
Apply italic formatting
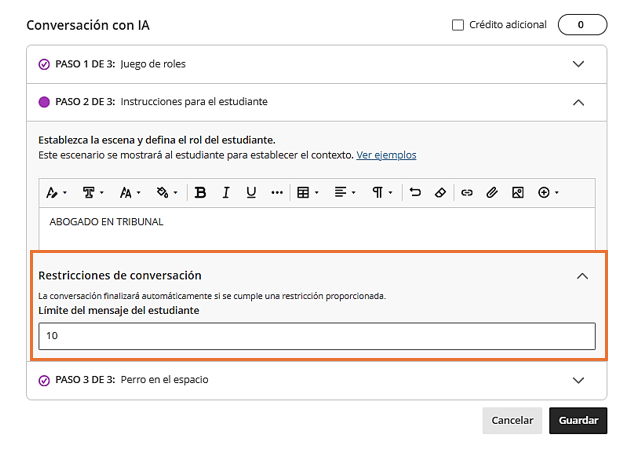point(226,192)
